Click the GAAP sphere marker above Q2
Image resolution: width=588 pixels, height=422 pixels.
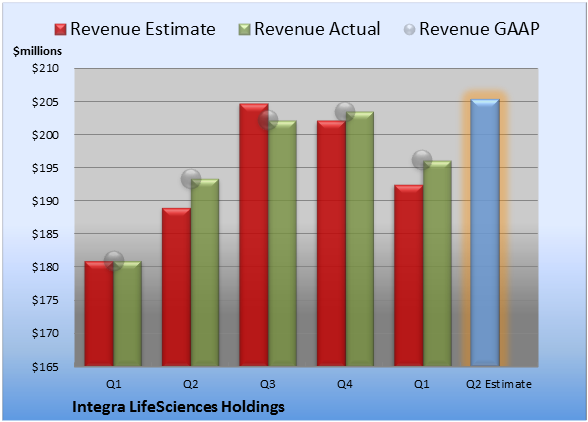[x=191, y=179]
